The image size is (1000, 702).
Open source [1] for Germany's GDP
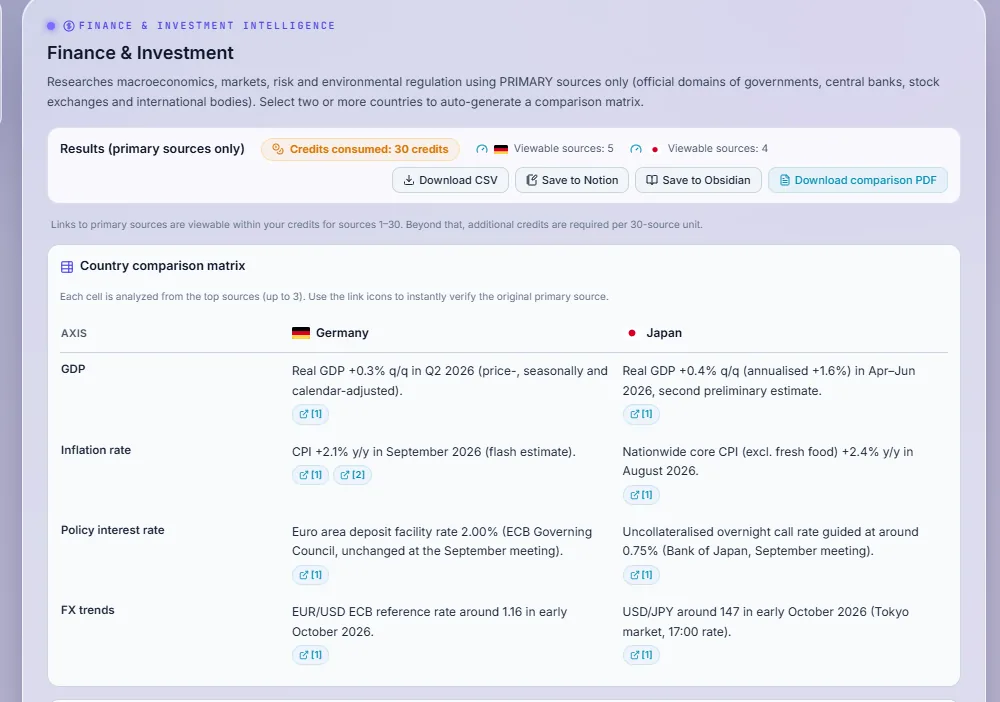(x=311, y=414)
